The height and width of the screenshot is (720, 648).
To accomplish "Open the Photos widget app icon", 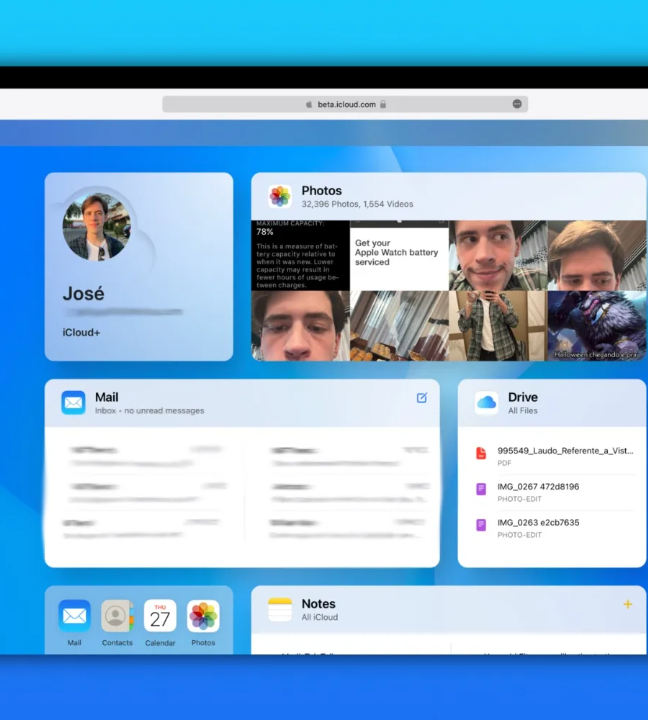I will click(x=280, y=197).
